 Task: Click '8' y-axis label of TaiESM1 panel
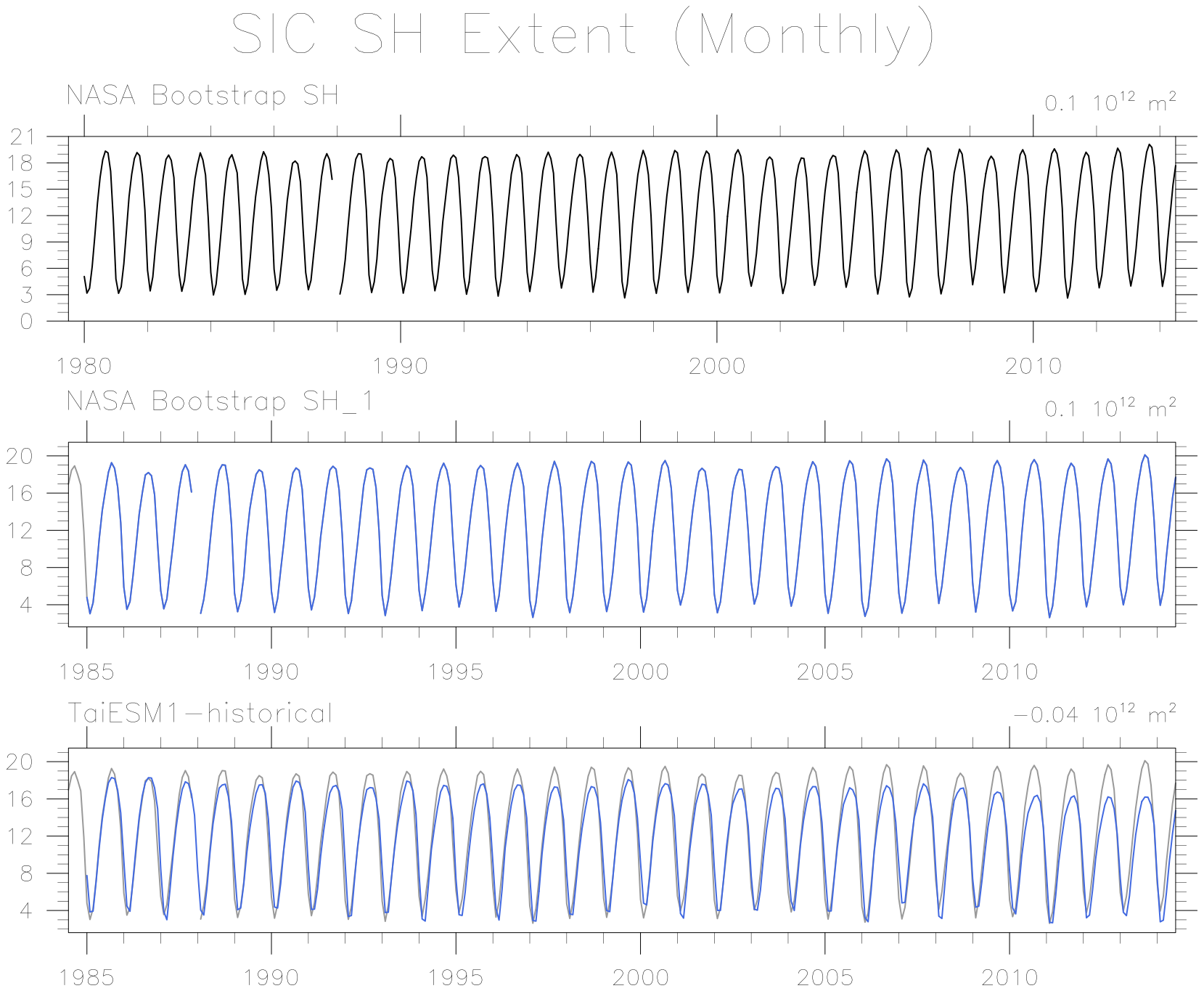(x=27, y=873)
